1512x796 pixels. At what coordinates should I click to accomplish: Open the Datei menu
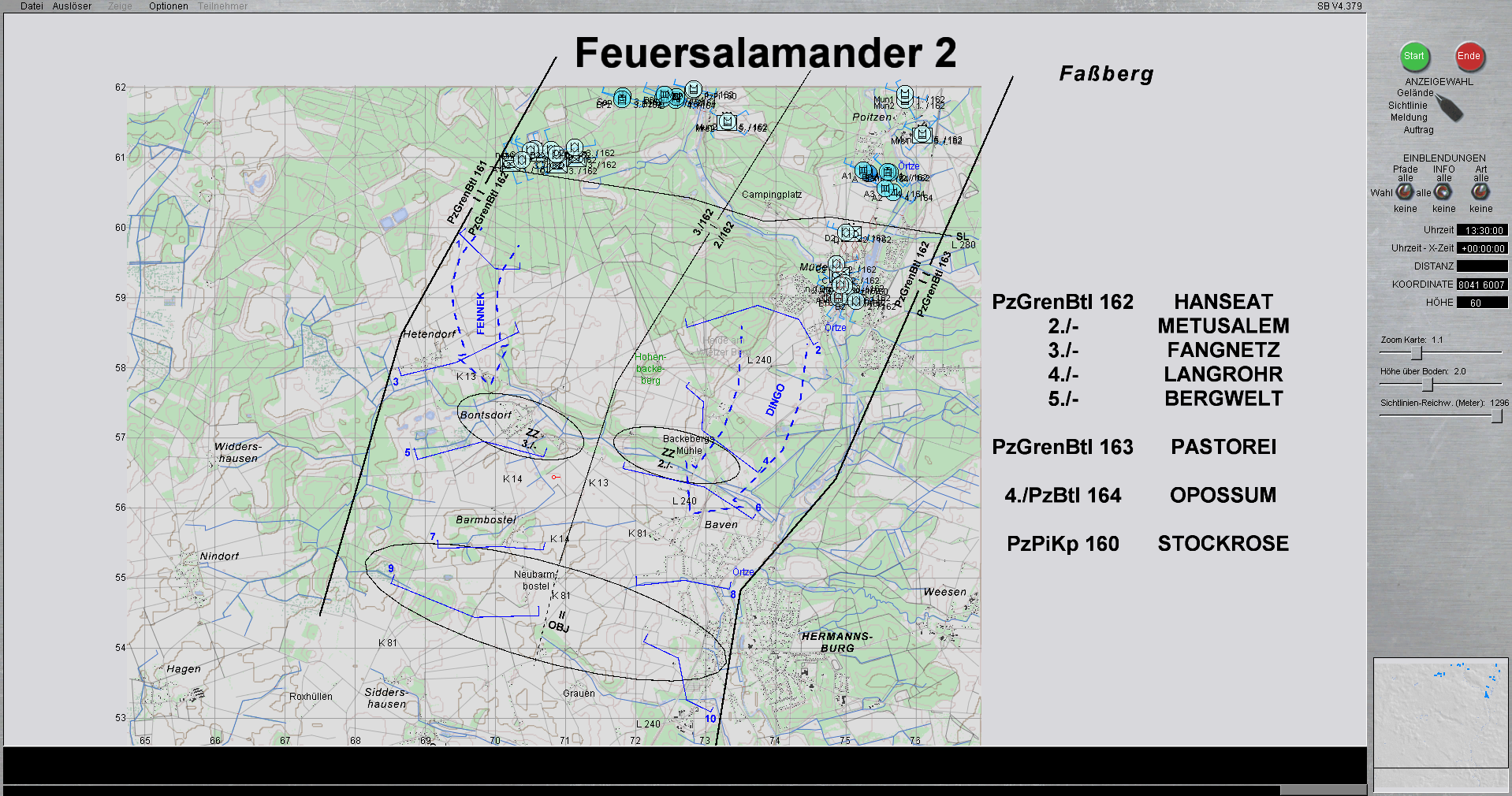(x=32, y=6)
